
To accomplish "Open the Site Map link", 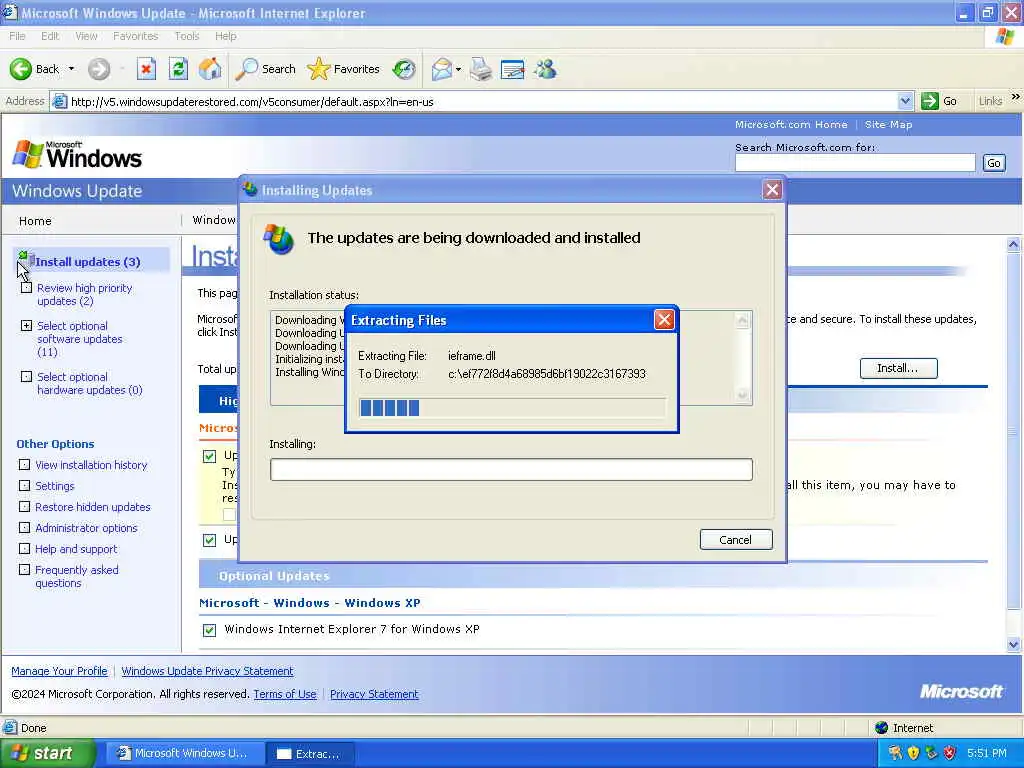I will click(888, 125).
